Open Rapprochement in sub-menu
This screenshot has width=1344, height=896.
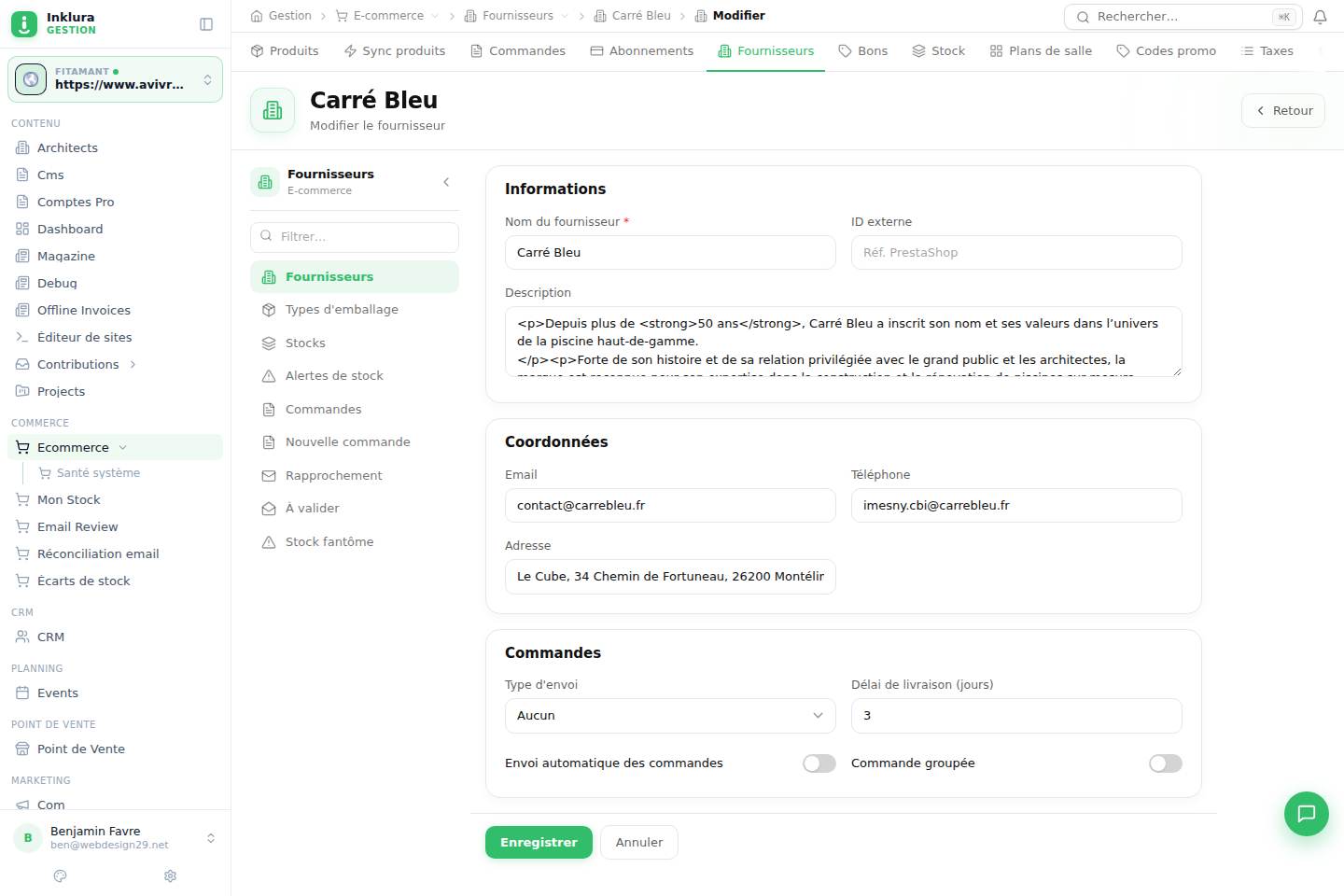[x=355, y=476]
